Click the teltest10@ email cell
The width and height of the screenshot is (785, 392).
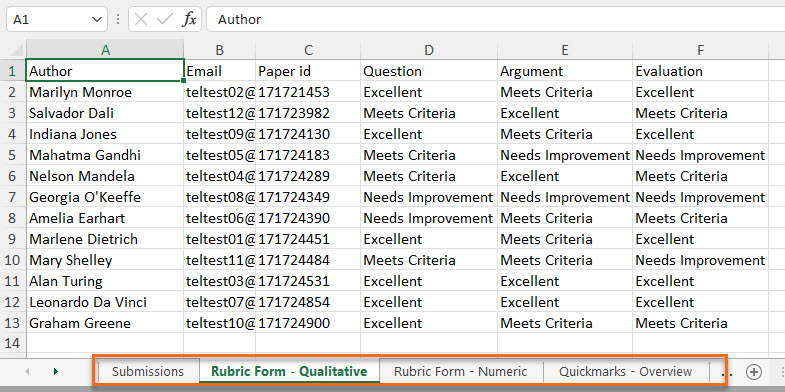[219, 323]
